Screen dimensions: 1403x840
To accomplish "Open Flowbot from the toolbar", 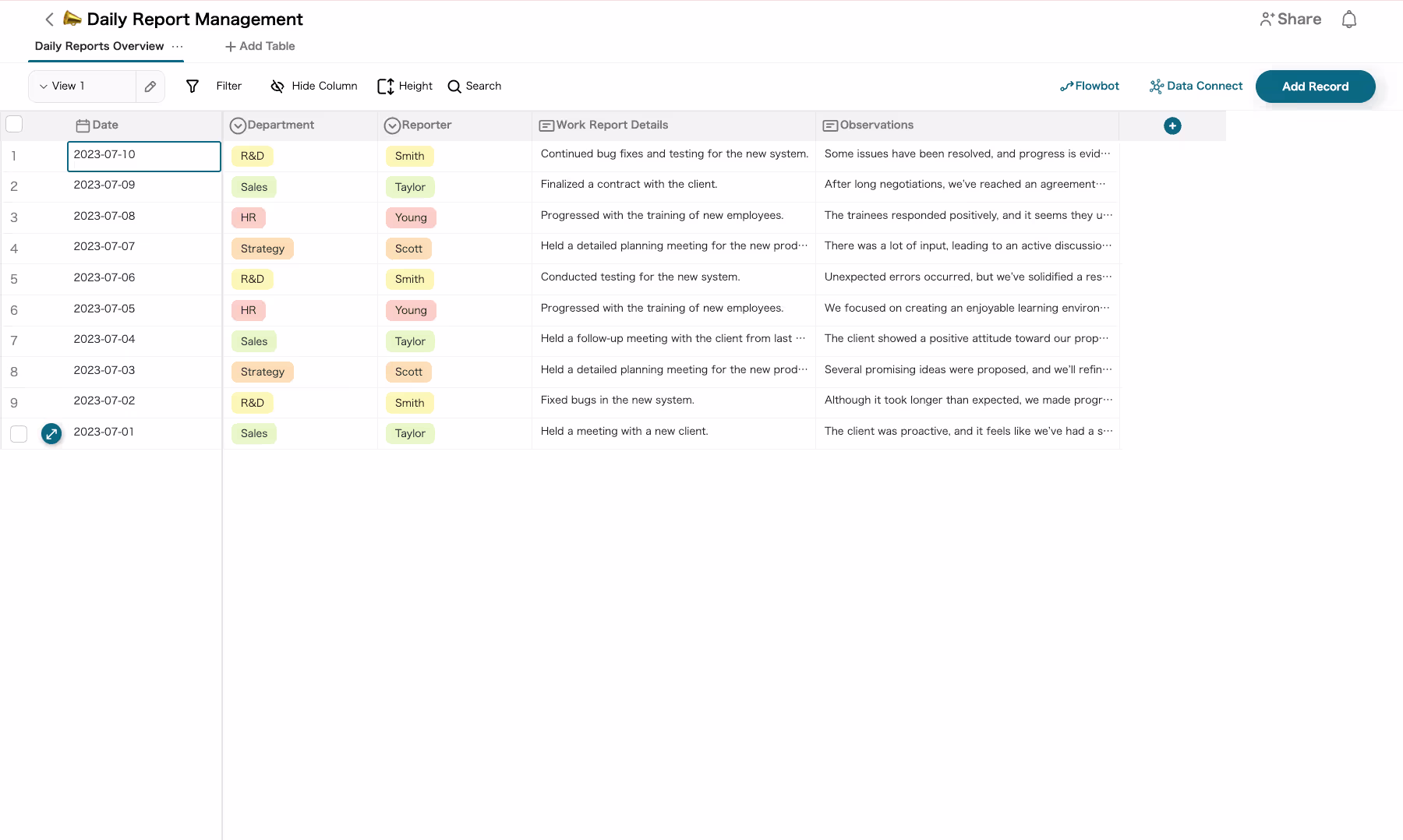I will [x=1089, y=86].
